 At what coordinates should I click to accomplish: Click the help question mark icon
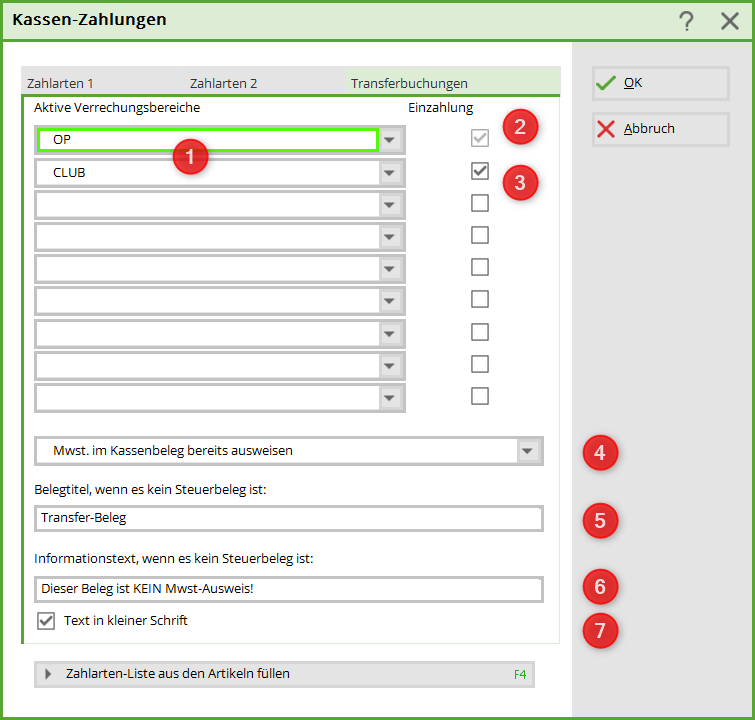click(686, 21)
